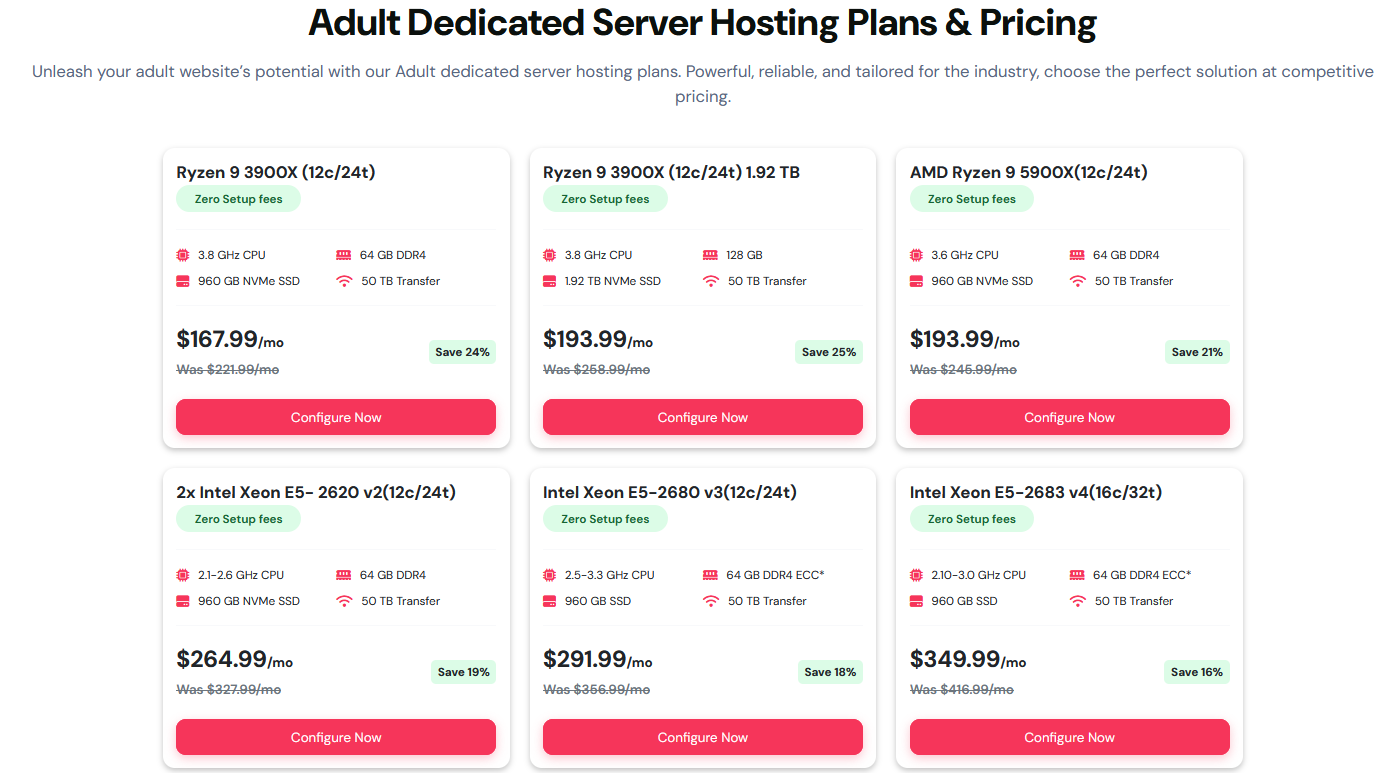Click the CPU icon beside 2.1-2.6 GHz CPU
Screen dimensions: 1392x773
tap(183, 575)
